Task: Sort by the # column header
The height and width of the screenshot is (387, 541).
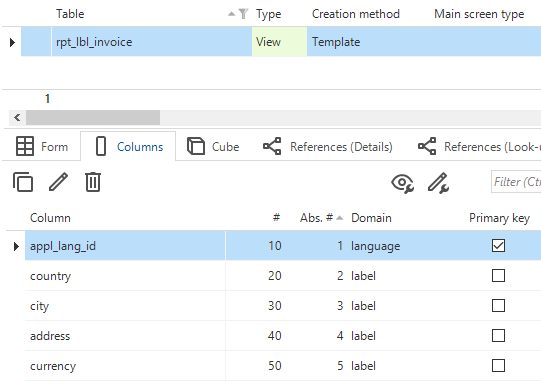Action: click(276, 218)
